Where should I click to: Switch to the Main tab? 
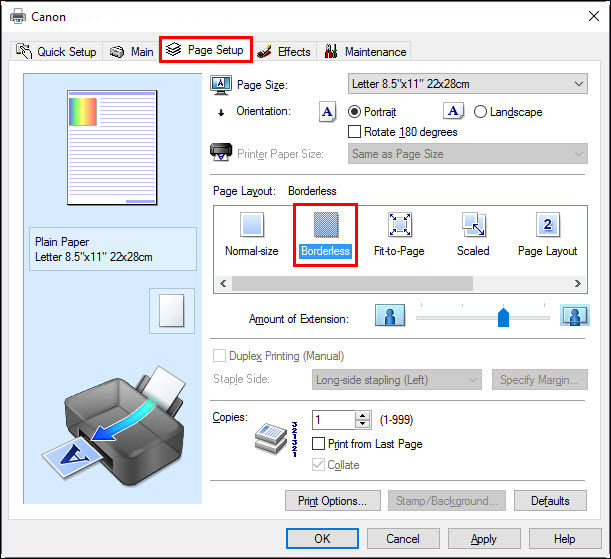(x=131, y=51)
